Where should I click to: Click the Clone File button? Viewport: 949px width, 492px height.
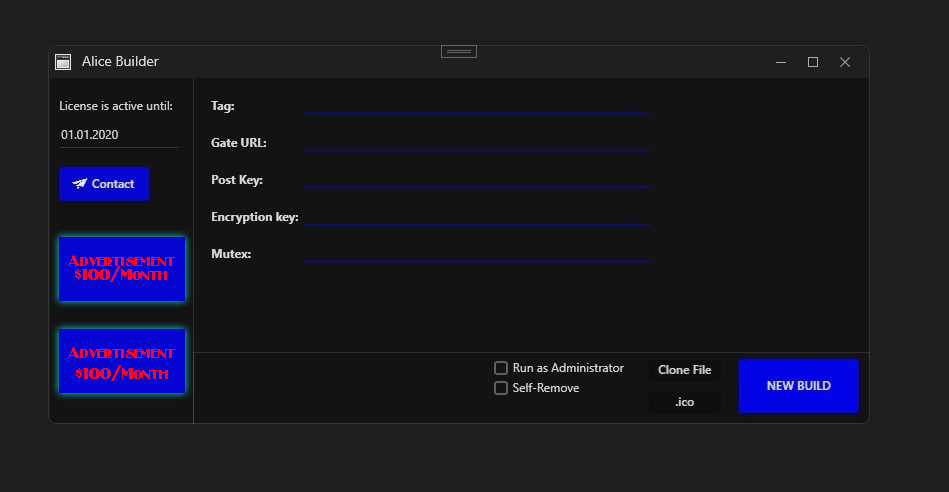coord(685,370)
